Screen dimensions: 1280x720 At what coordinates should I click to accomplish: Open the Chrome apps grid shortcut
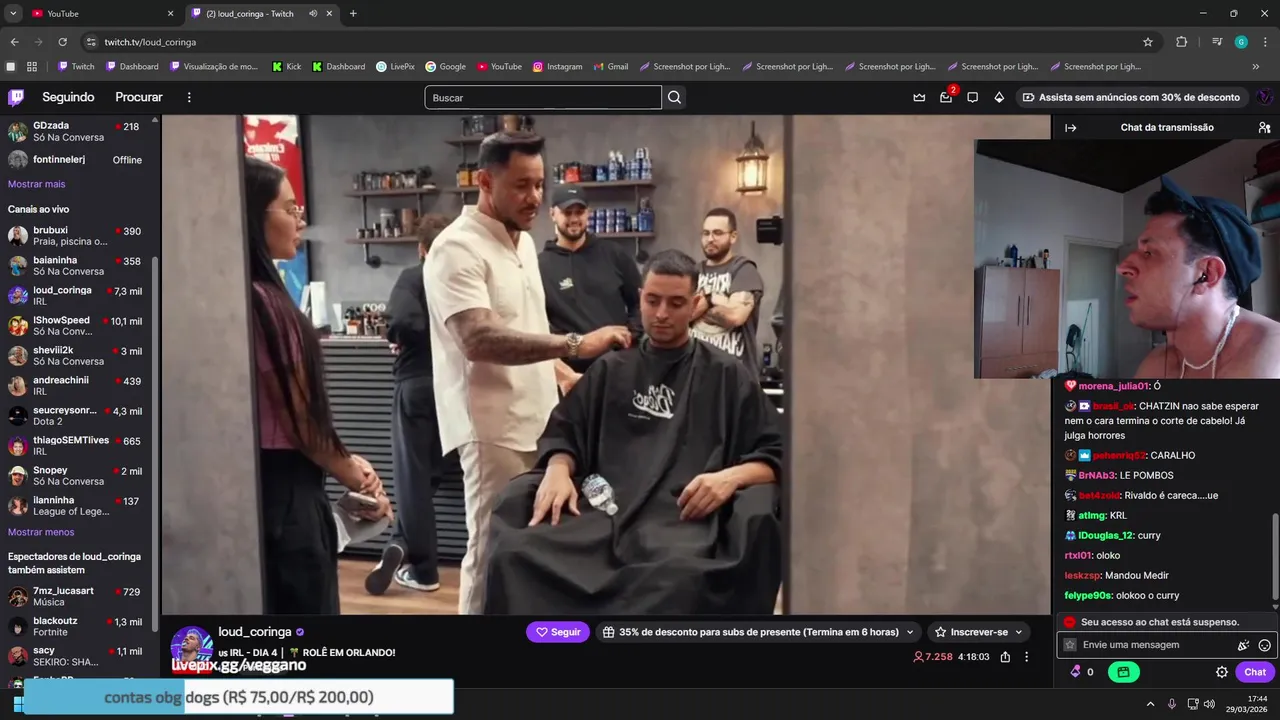click(x=32, y=67)
